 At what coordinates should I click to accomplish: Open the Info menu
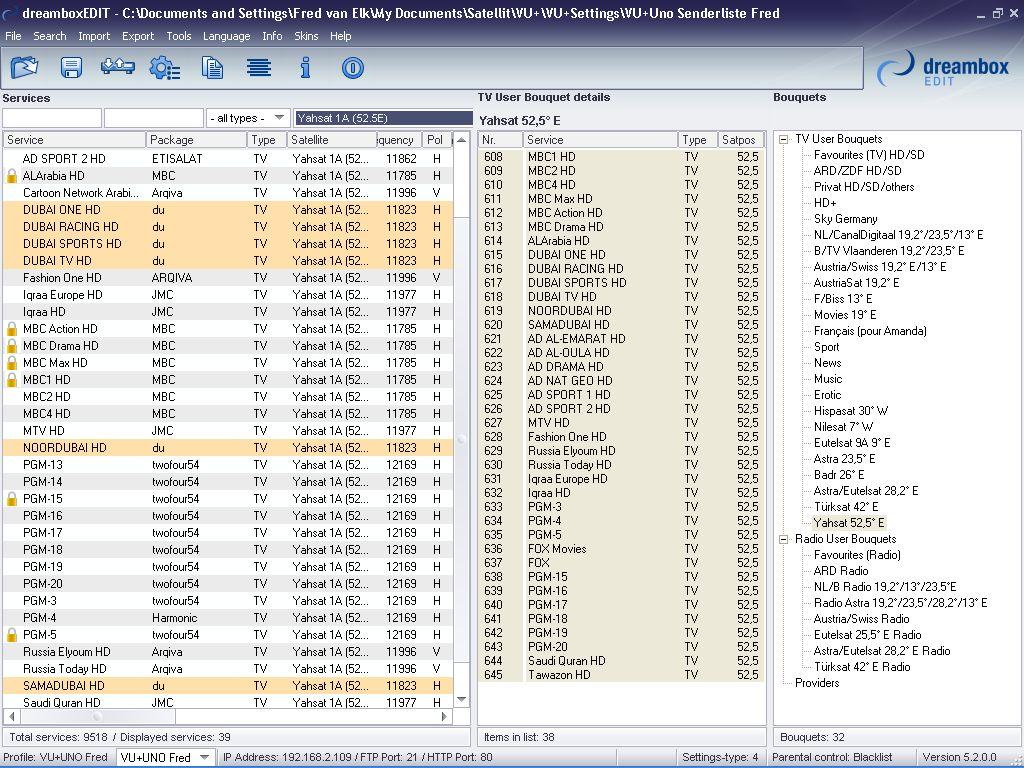pos(272,36)
